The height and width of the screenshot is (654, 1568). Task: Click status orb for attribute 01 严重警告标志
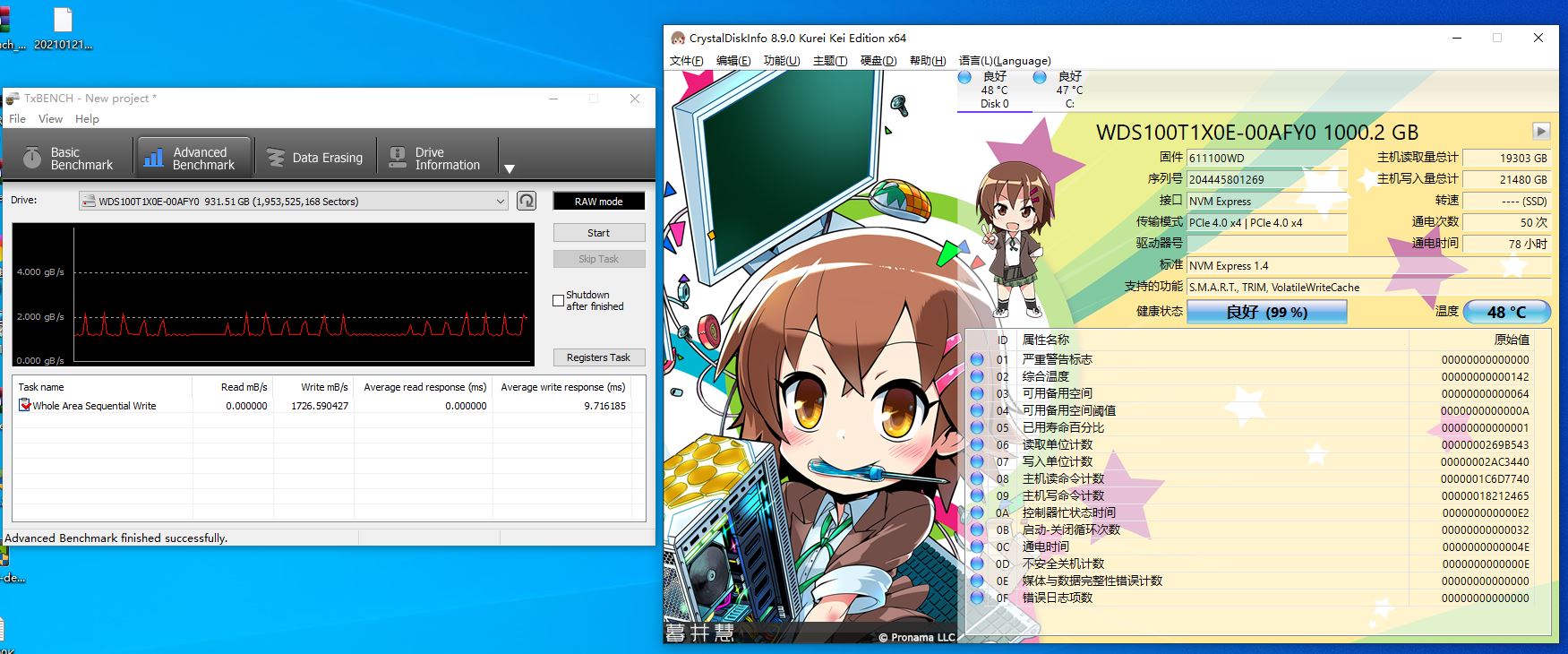point(977,359)
